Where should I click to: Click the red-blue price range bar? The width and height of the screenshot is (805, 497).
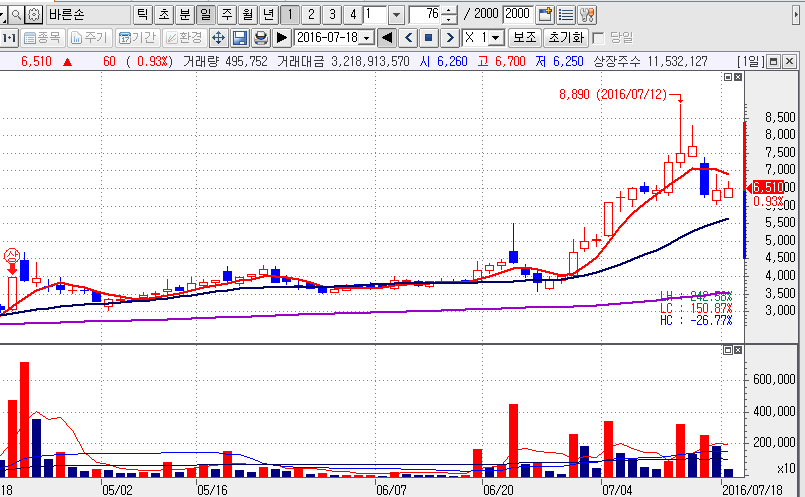click(745, 190)
